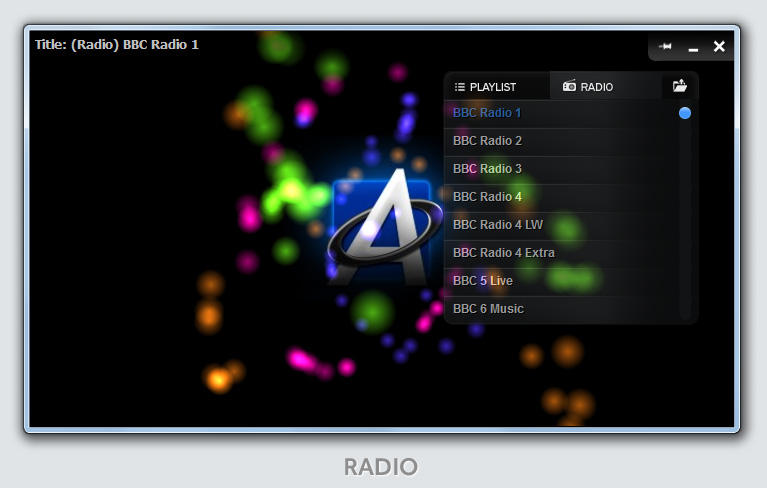Close the ALLPlayer window
This screenshot has width=767, height=488.
[x=719, y=46]
